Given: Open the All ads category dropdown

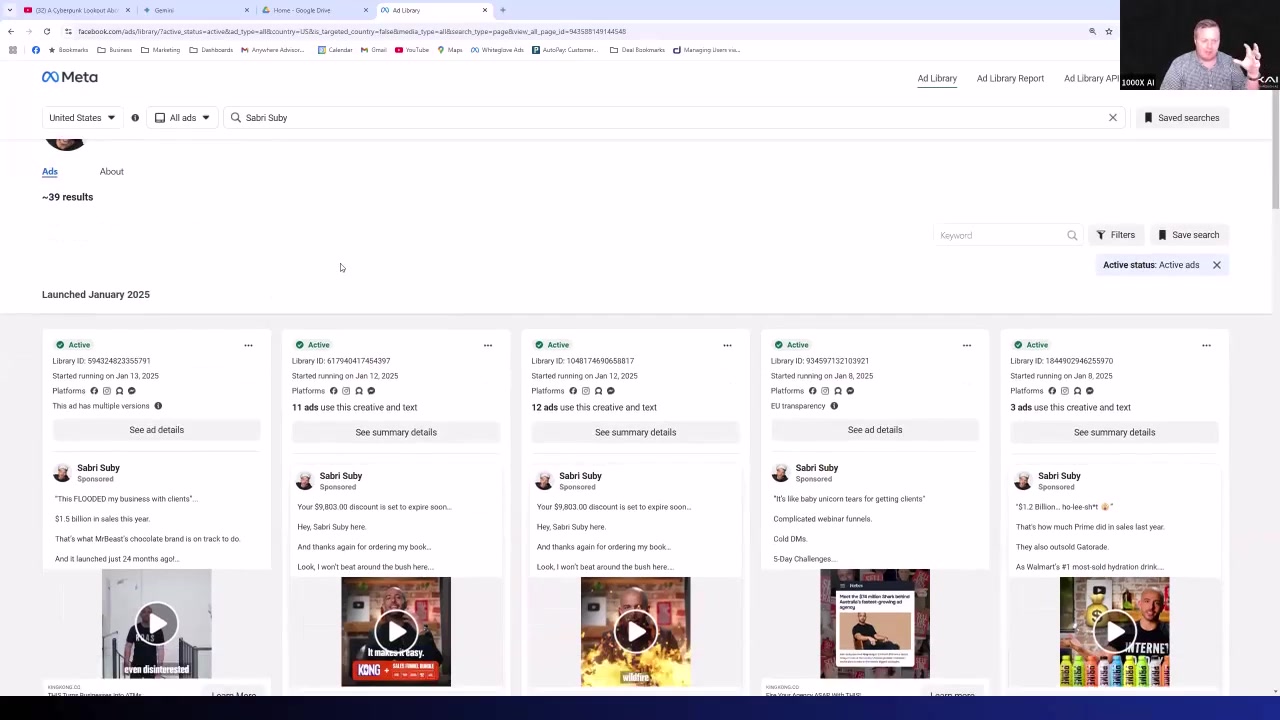Looking at the screenshot, I should (x=182, y=118).
